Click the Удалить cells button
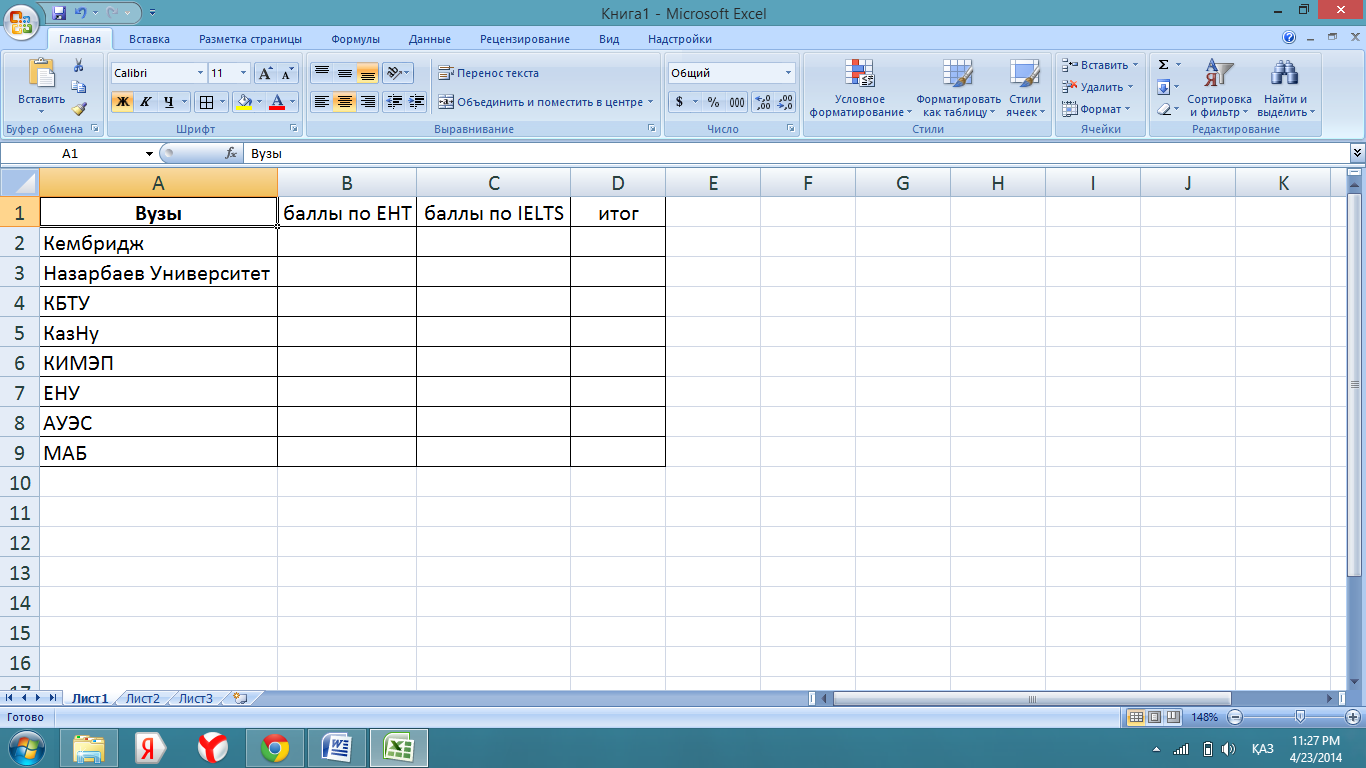The image size is (1366, 768). [x=1098, y=87]
